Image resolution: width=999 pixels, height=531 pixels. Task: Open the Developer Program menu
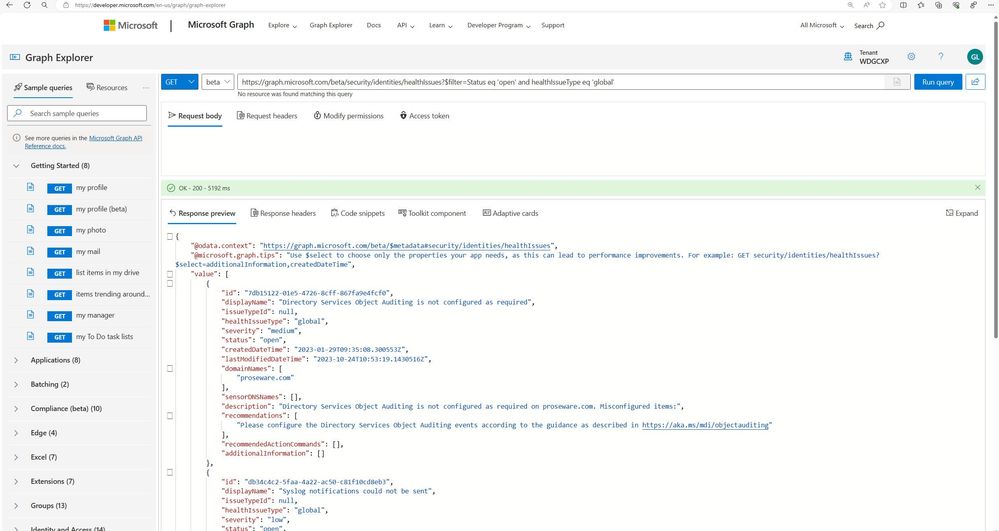click(x=499, y=25)
